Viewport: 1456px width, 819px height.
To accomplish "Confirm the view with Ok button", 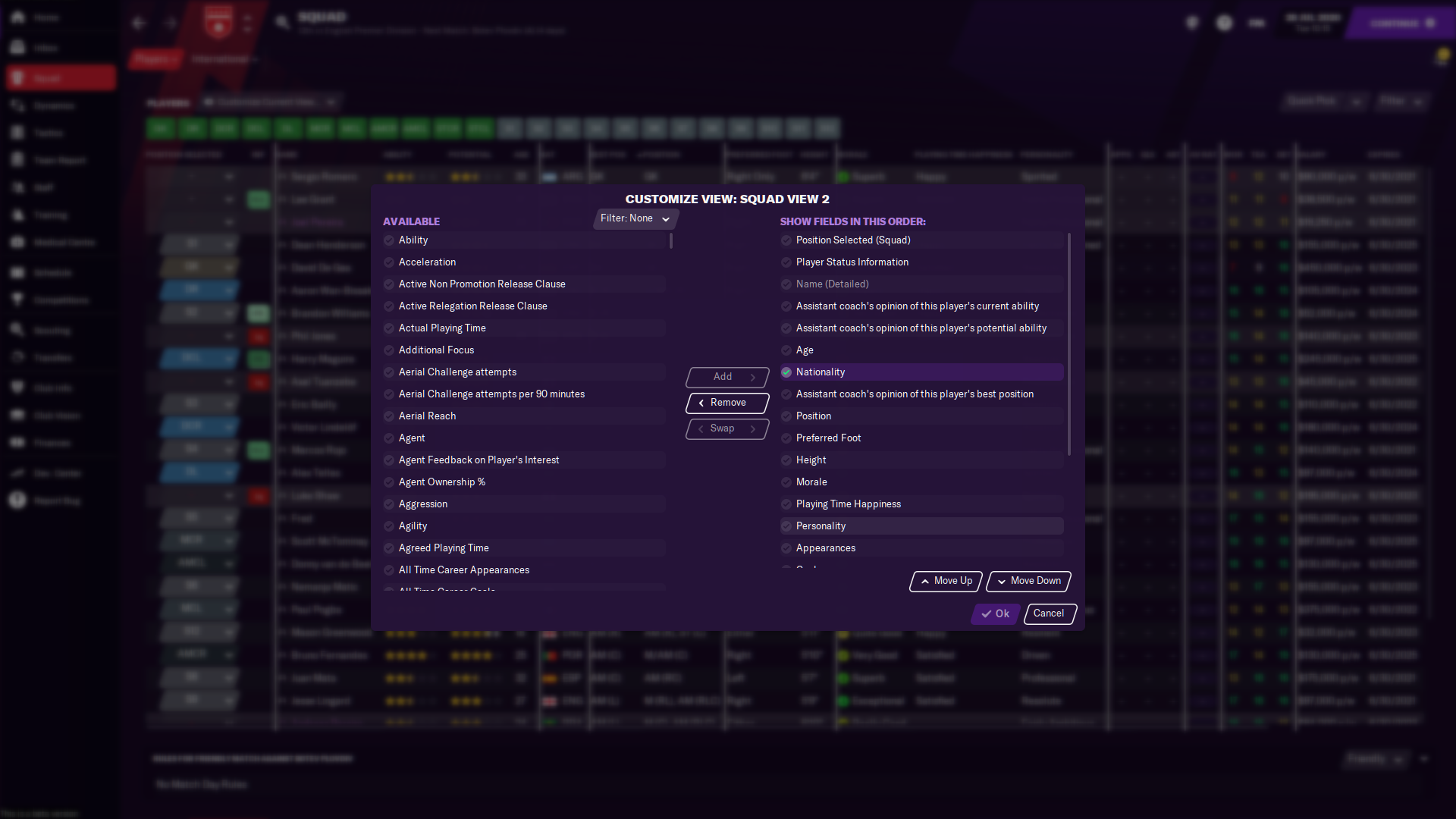I will [x=995, y=613].
